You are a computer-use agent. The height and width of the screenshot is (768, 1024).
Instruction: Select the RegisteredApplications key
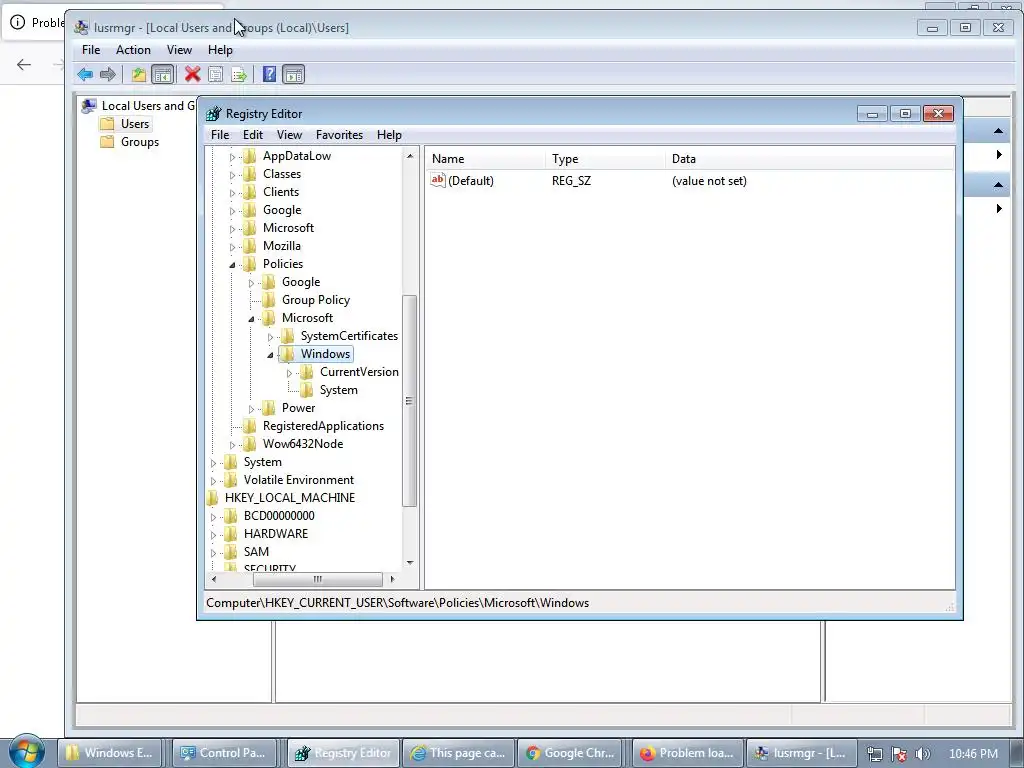coord(323,426)
